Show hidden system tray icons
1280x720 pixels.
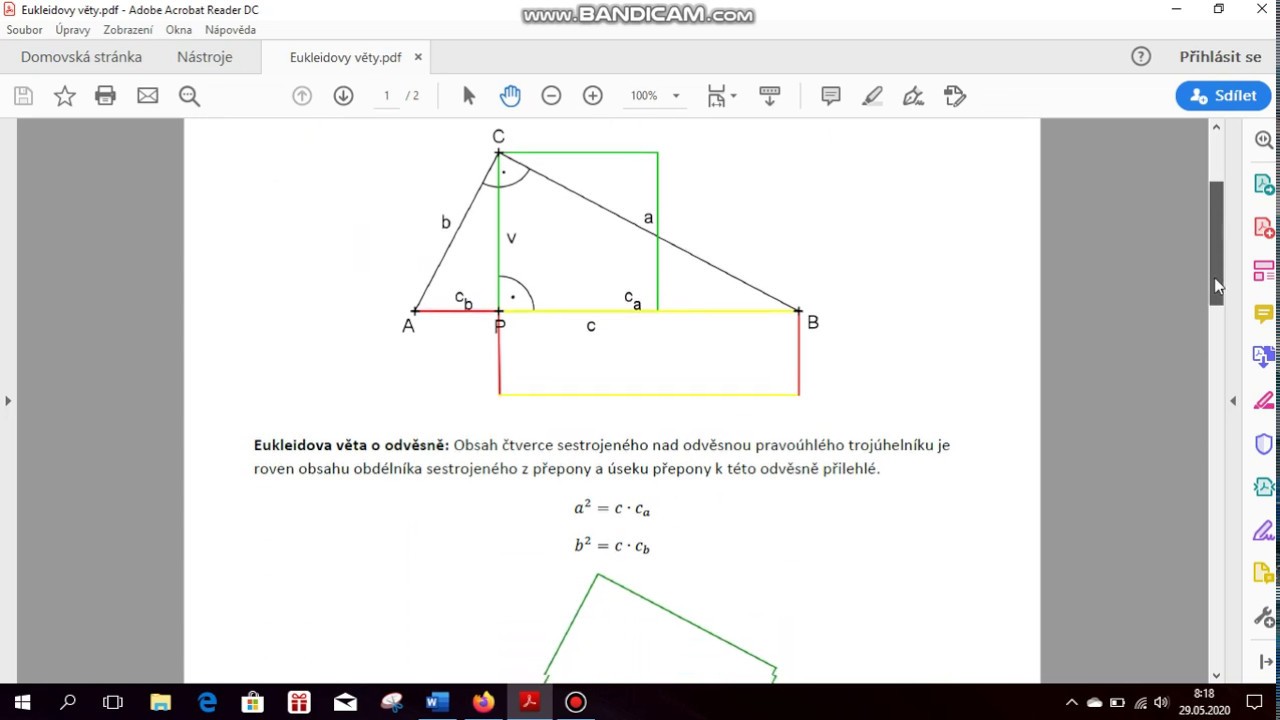[1071, 702]
